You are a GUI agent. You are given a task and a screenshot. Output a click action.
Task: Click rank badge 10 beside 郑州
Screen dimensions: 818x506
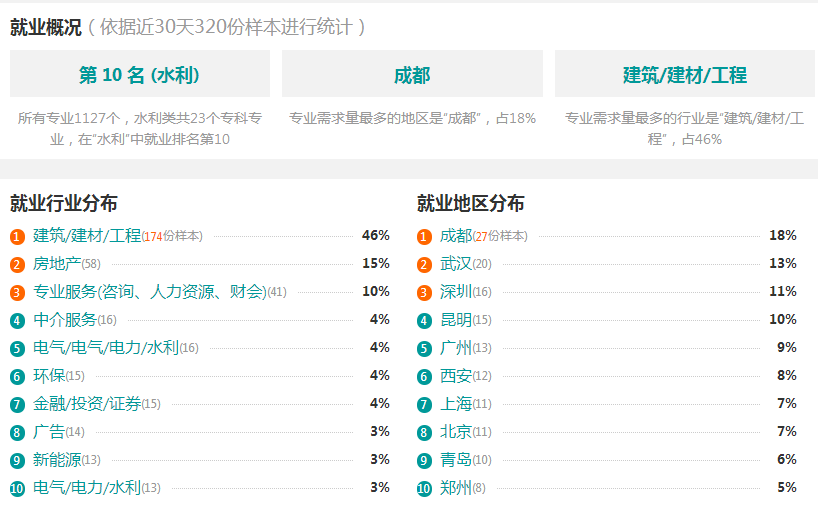pos(424,489)
